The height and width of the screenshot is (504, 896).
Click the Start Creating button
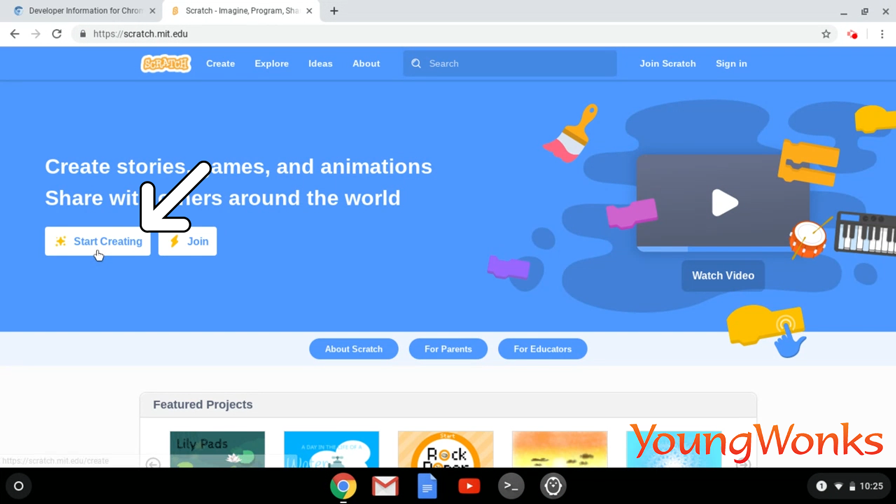tap(98, 241)
